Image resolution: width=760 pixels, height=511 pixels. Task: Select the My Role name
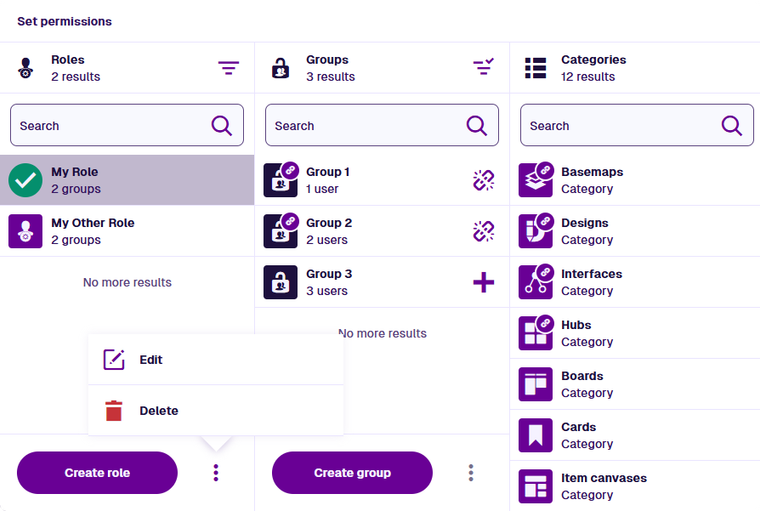pyautogui.click(x=75, y=172)
